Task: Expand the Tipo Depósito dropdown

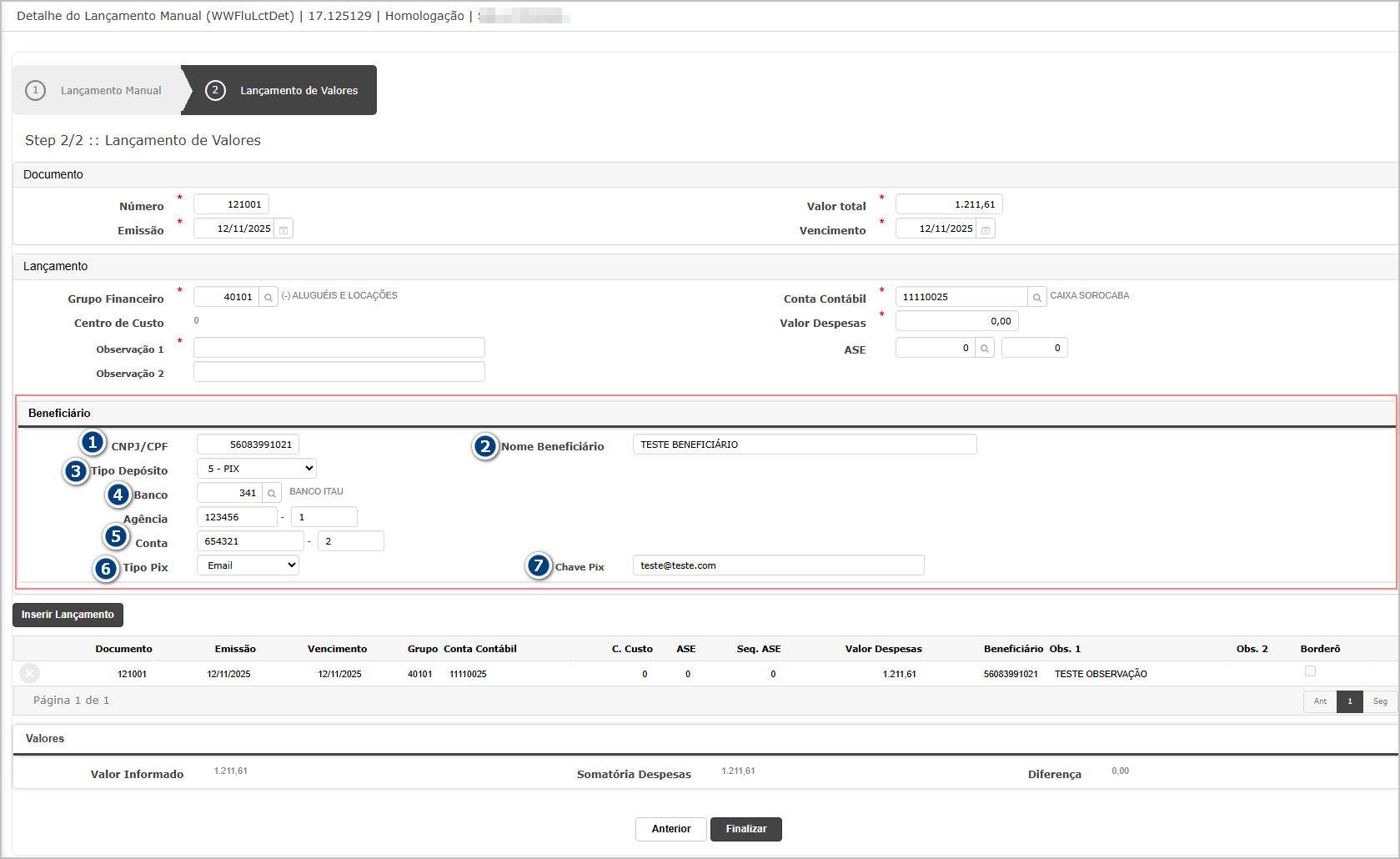Action: [257, 469]
